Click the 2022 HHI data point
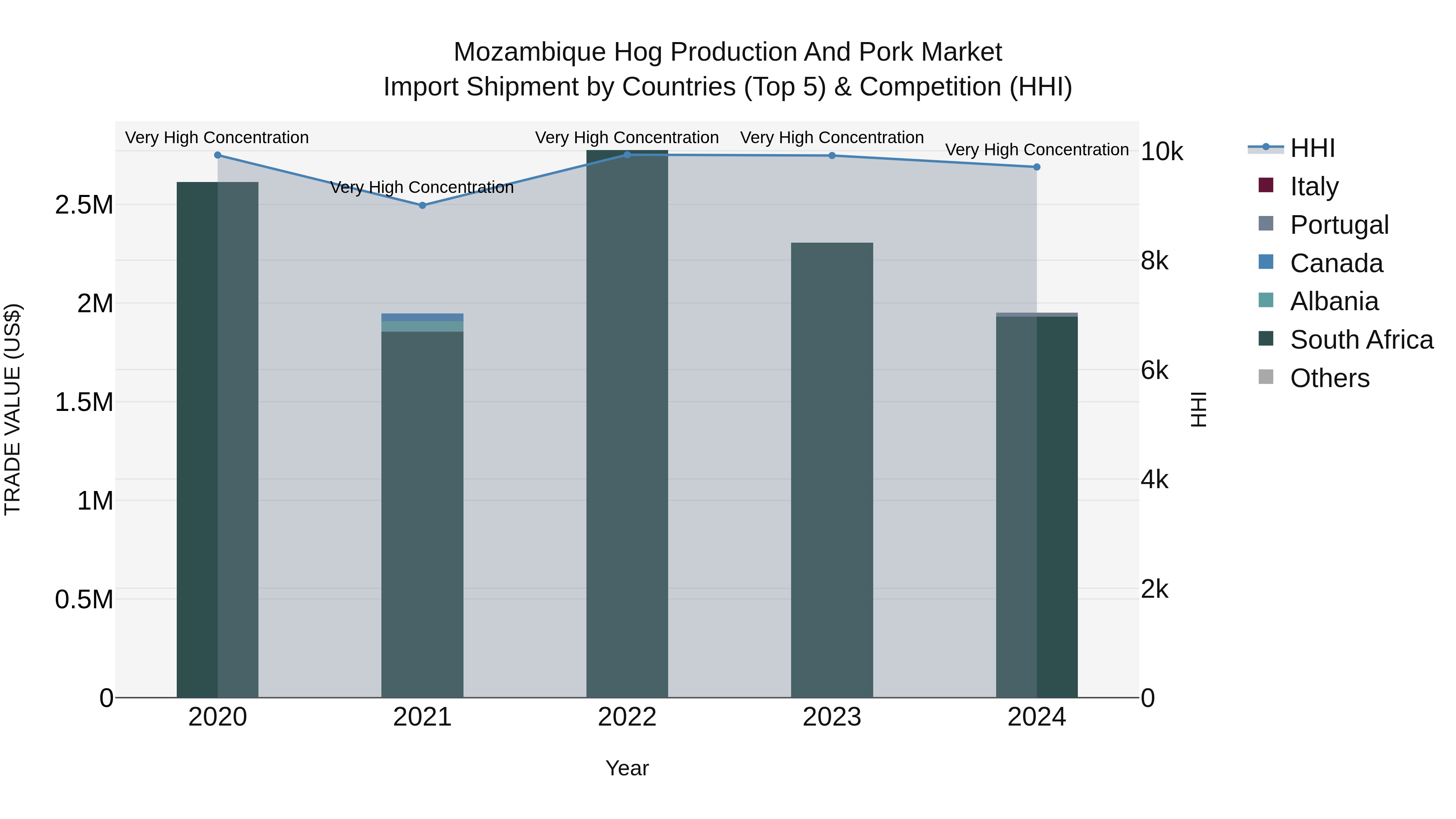 pos(627,154)
